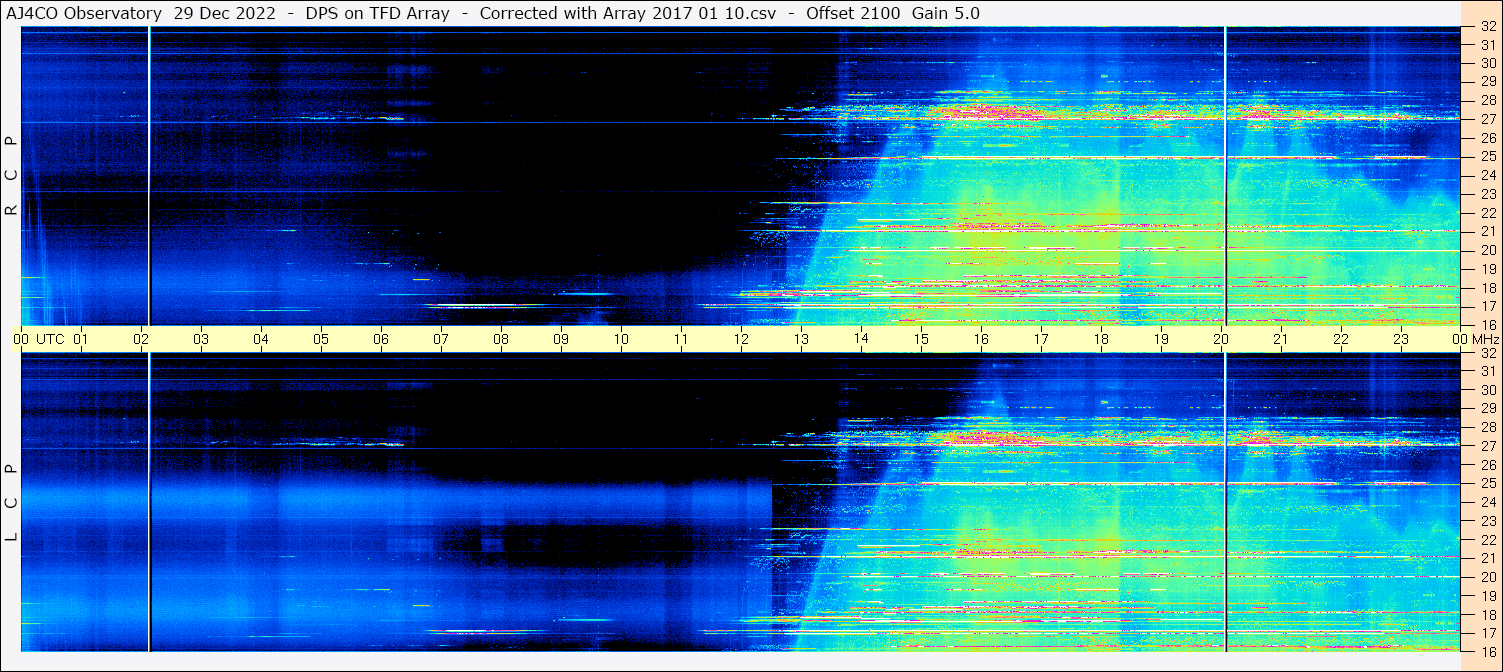The height and width of the screenshot is (672, 1503).
Task: Click the 10 hour tick on UTC axis
Action: point(621,339)
